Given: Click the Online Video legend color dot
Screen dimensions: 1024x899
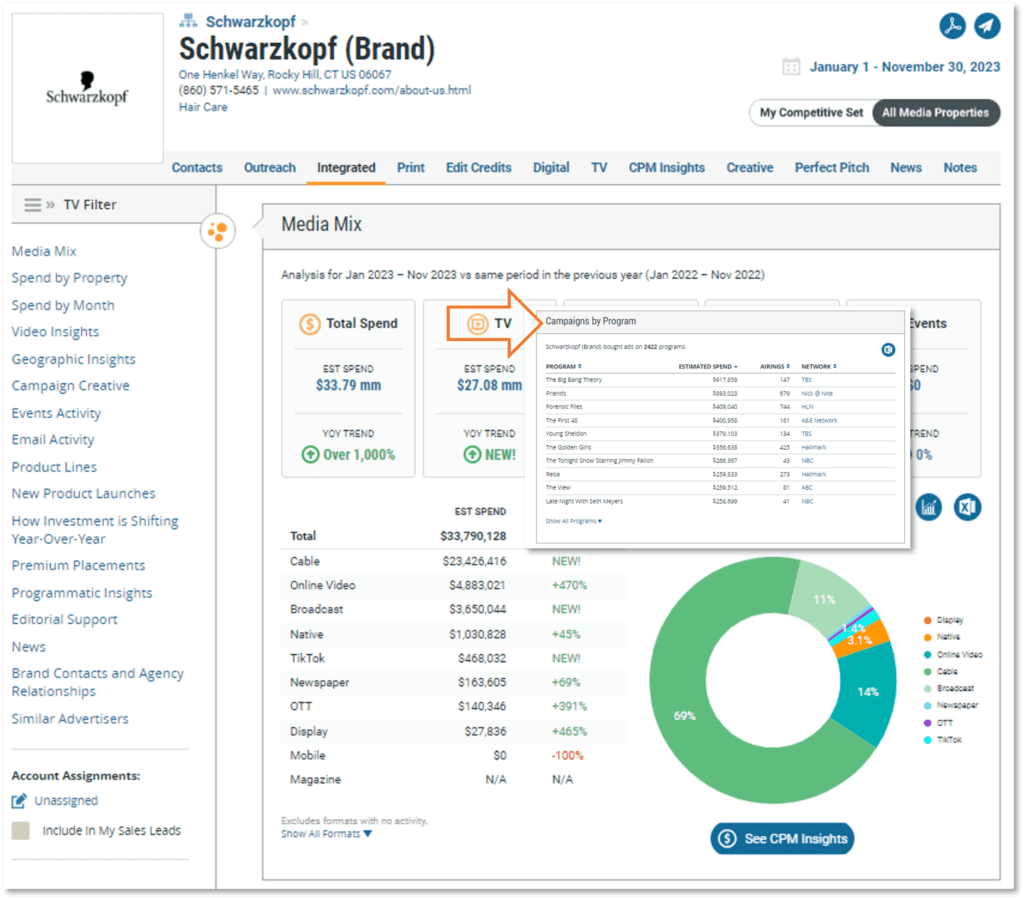Looking at the screenshot, I should pyautogui.click(x=927, y=655).
